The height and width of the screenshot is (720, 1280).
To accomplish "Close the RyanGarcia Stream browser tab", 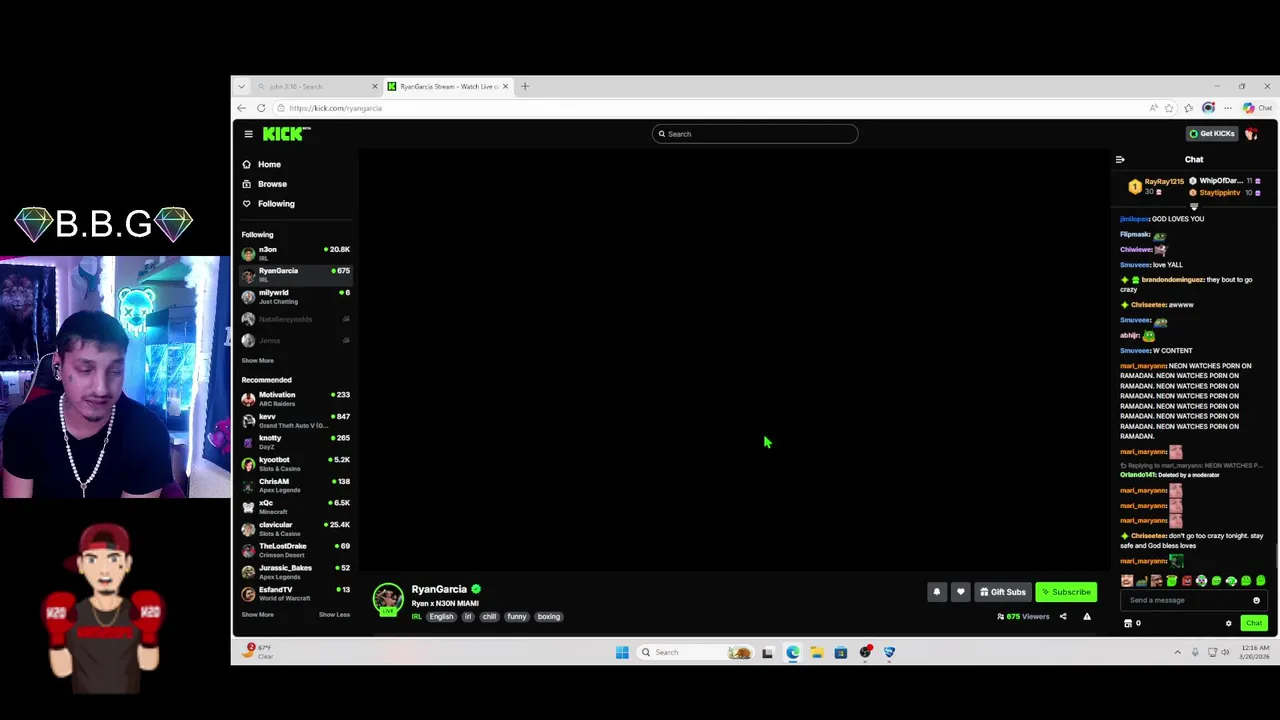I will pyautogui.click(x=505, y=87).
